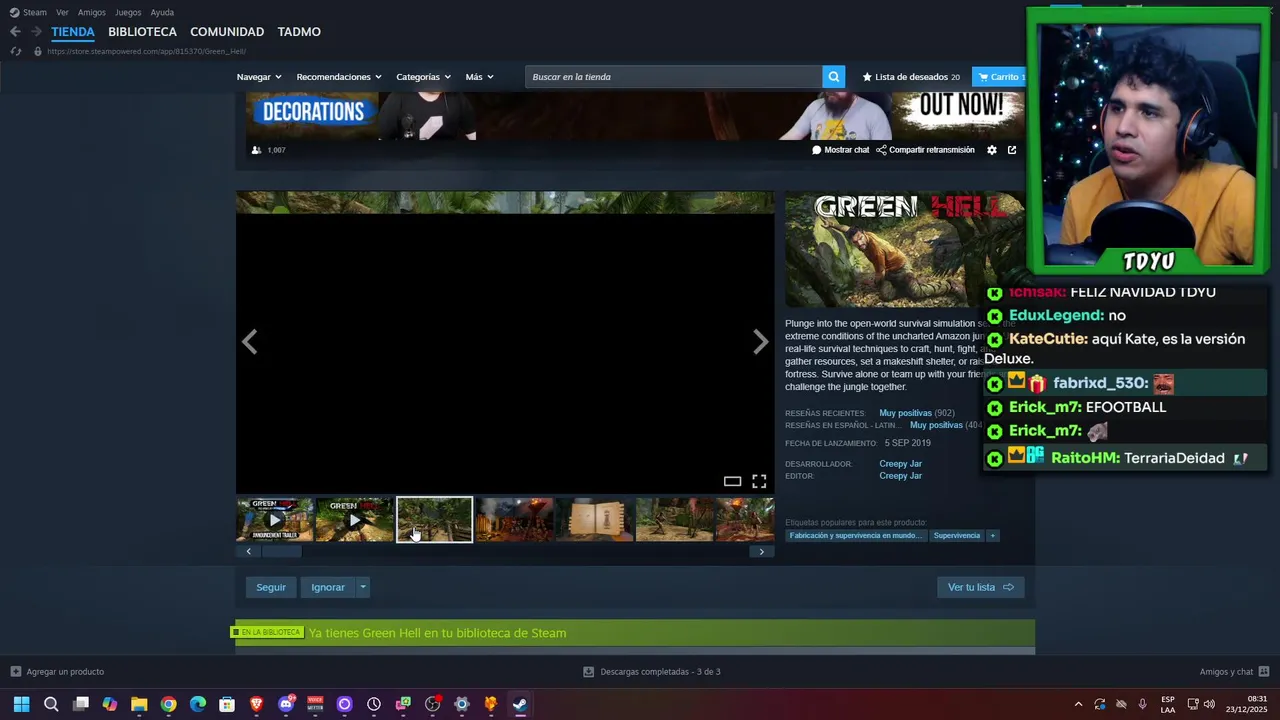
Task: Go back with the Steam back arrow
Action: point(15,32)
